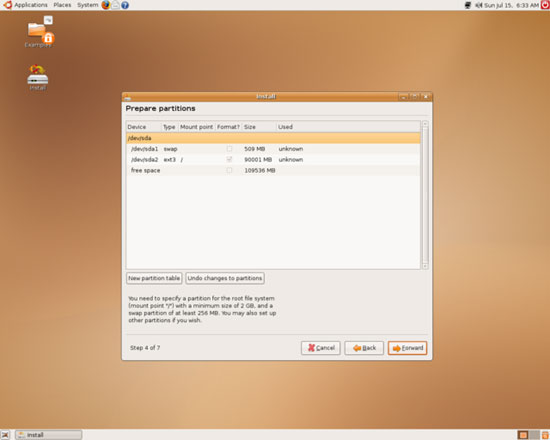Click Undo changes to partitions button
This screenshot has width=550, height=440.
coord(225,278)
